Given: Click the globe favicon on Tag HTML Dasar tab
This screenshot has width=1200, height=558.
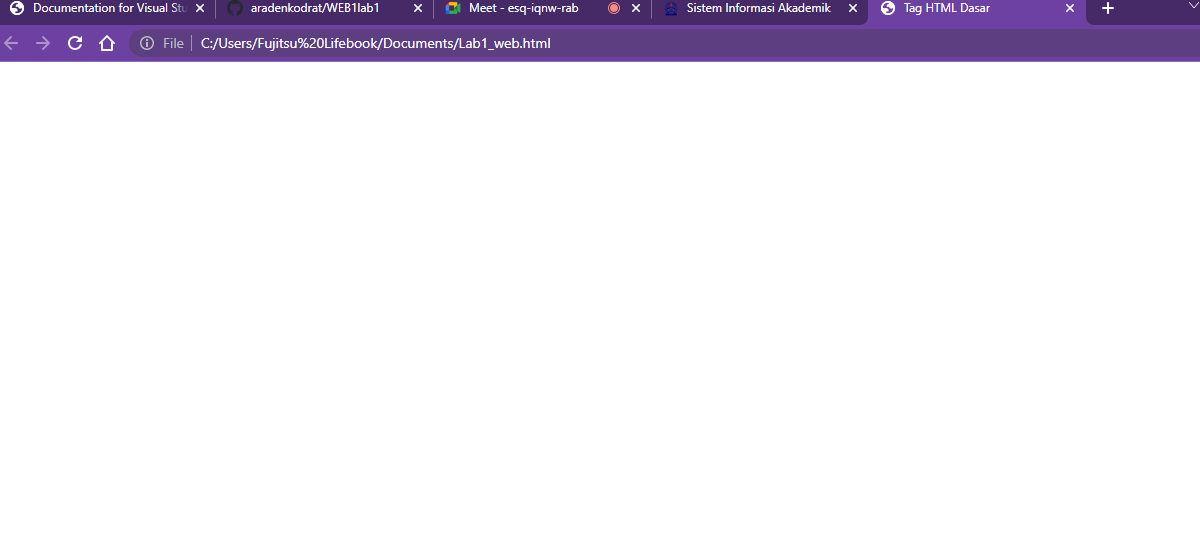Looking at the screenshot, I should [888, 8].
